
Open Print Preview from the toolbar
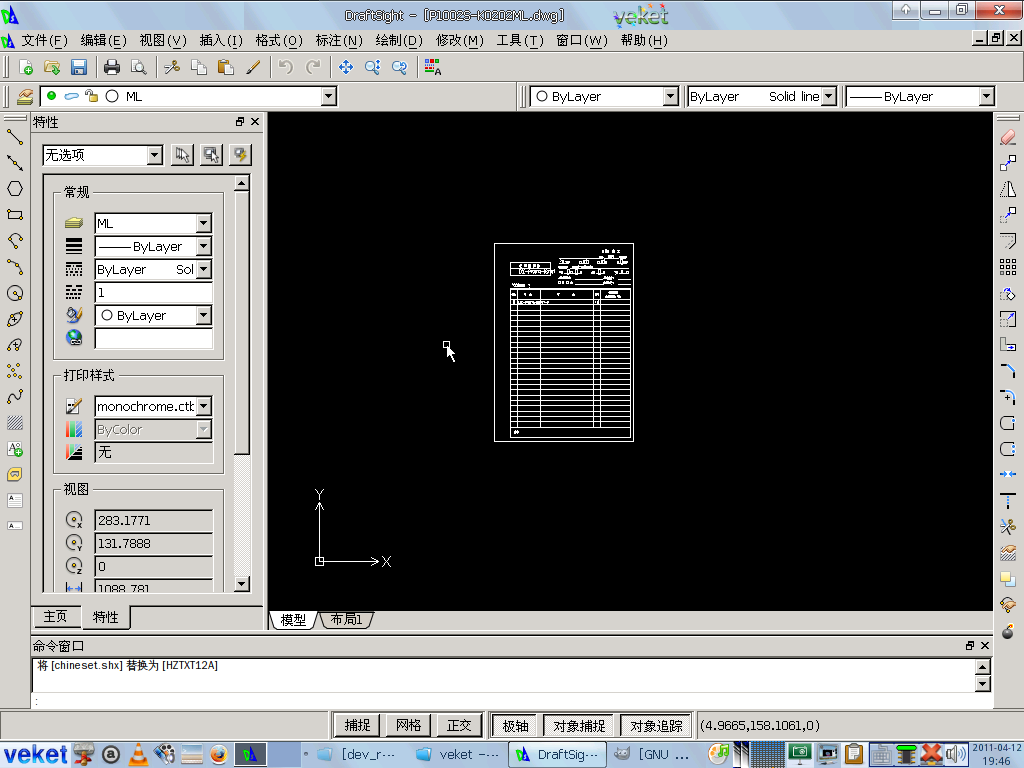point(138,67)
